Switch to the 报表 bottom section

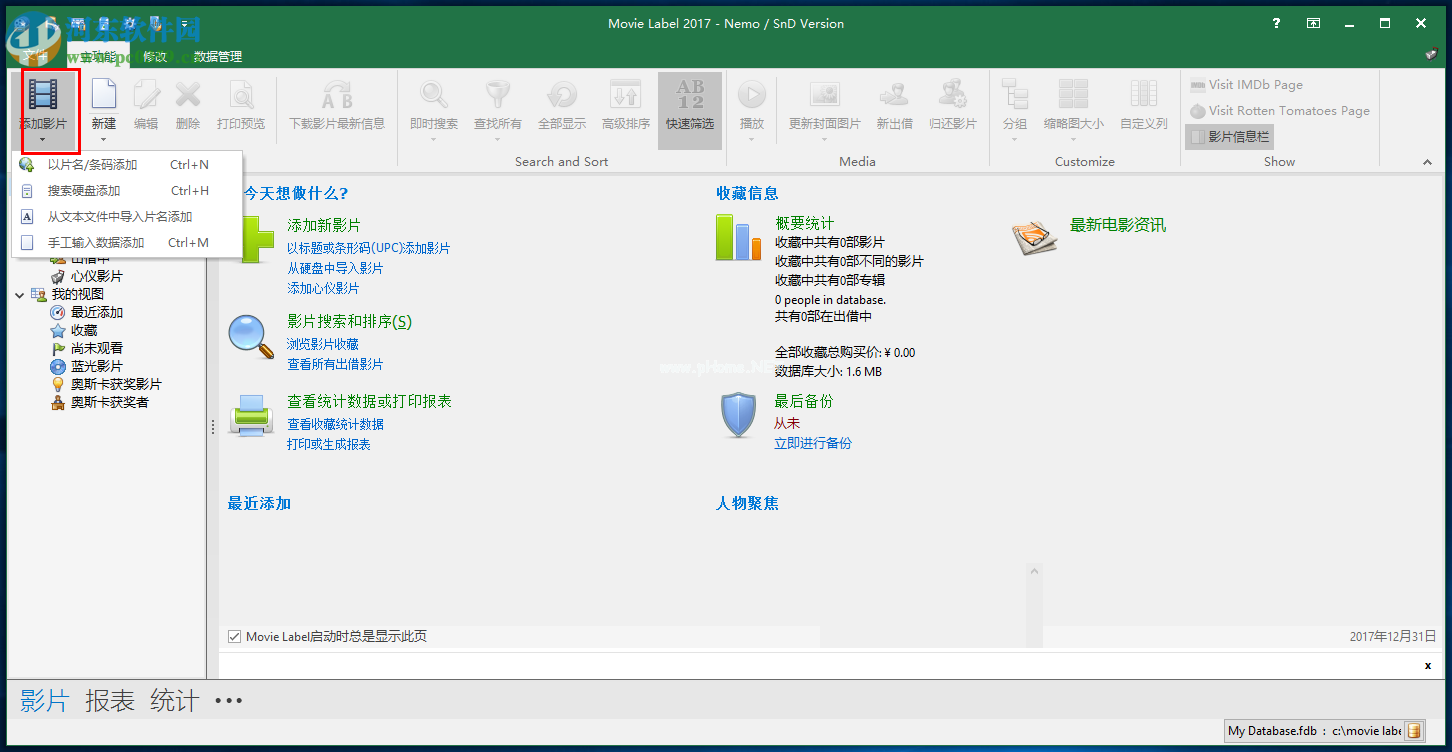click(x=110, y=701)
